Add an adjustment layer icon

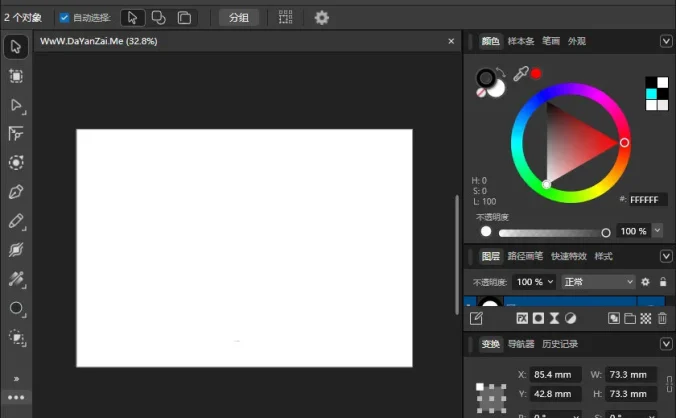pyautogui.click(x=570, y=318)
